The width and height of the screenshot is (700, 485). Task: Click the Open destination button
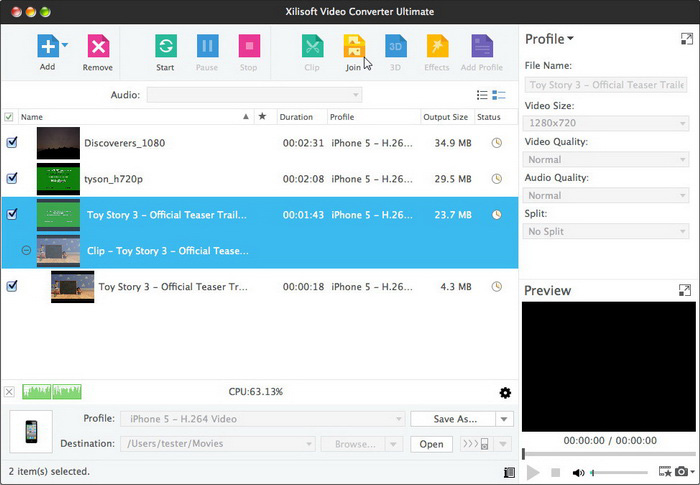(x=430, y=444)
